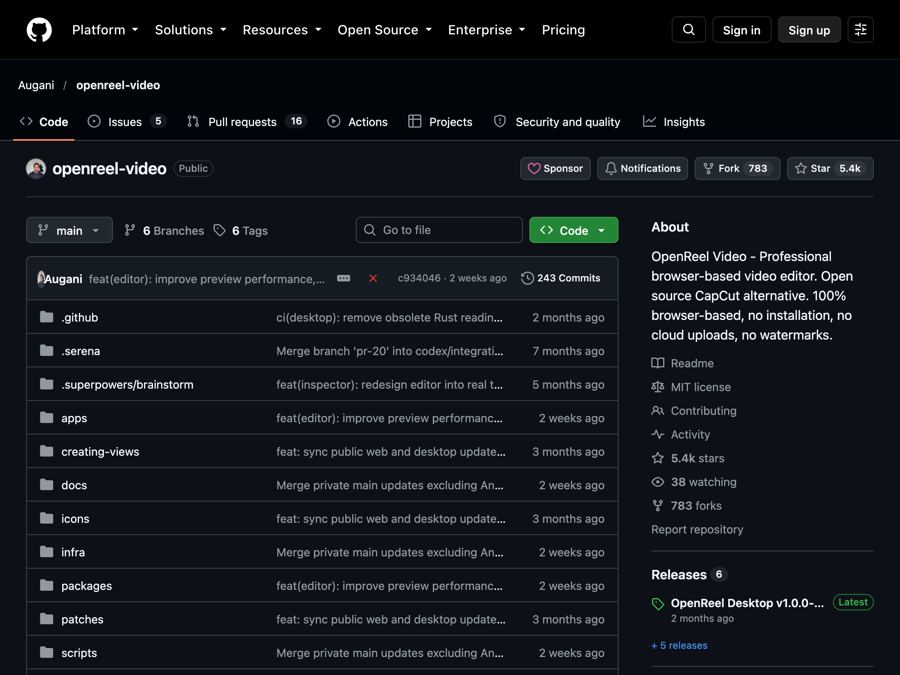This screenshot has width=900, height=675.
Task: Open the Augani owner breadcrumb link
Action: point(36,85)
